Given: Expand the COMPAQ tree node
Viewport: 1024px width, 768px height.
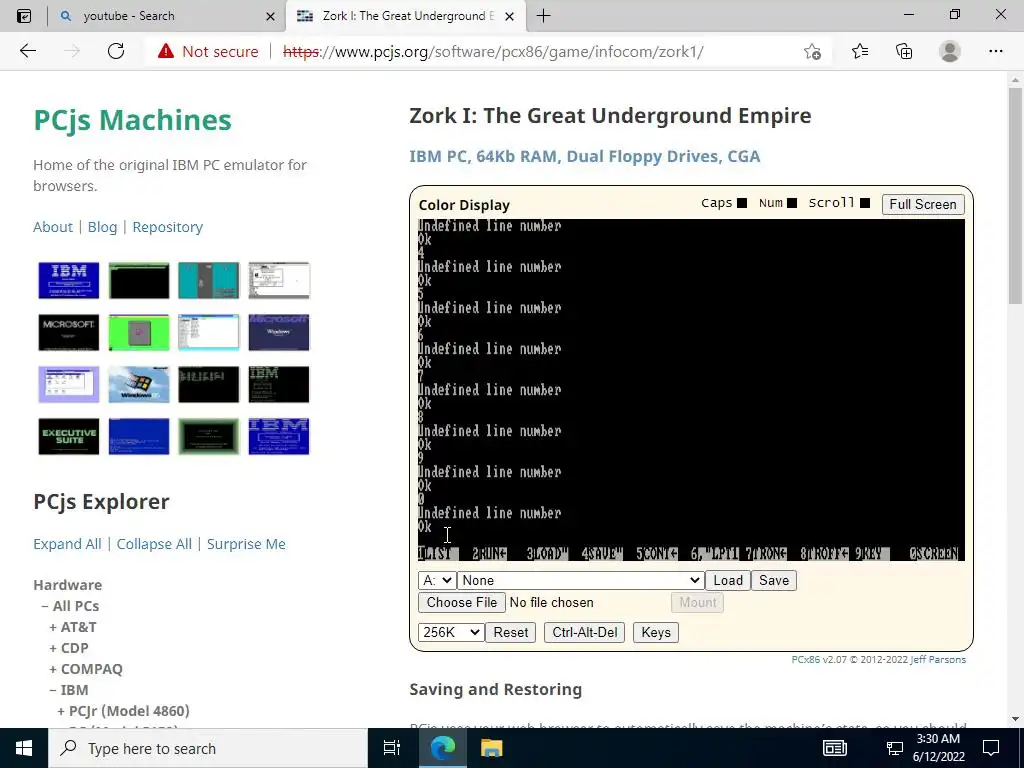Looking at the screenshot, I should tap(86, 669).
